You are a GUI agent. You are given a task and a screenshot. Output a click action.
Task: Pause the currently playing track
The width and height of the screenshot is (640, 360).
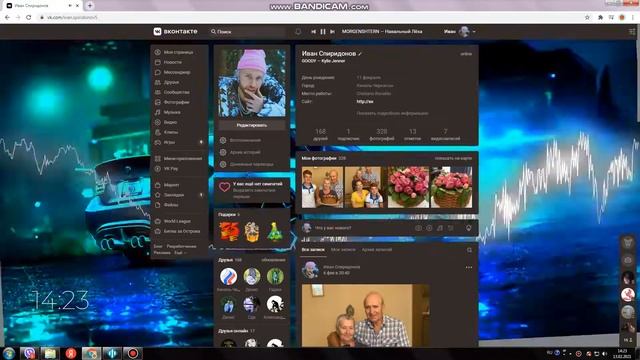(323, 31)
